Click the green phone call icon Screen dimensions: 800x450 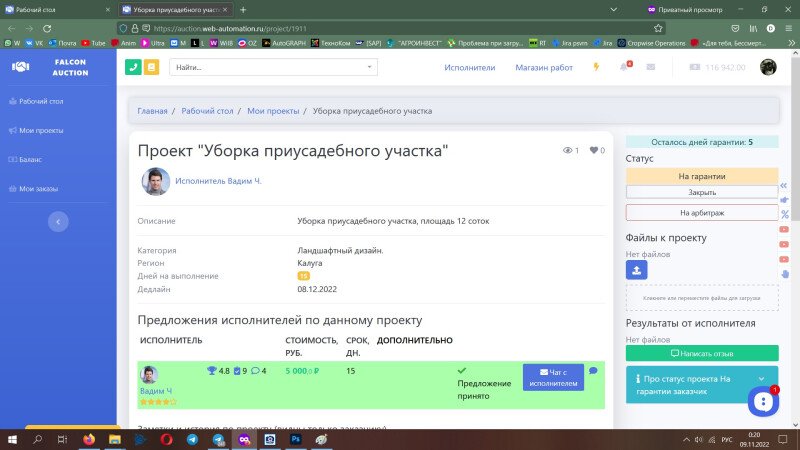coord(133,67)
